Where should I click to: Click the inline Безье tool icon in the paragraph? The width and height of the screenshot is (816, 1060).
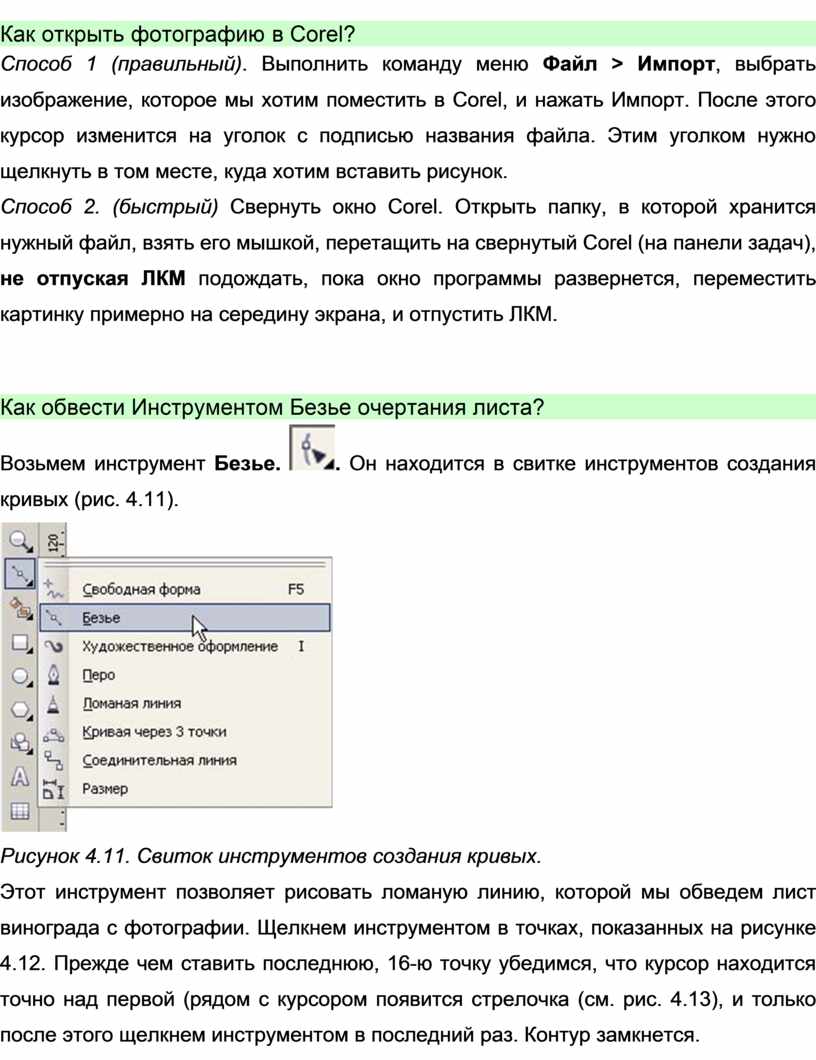(x=312, y=448)
